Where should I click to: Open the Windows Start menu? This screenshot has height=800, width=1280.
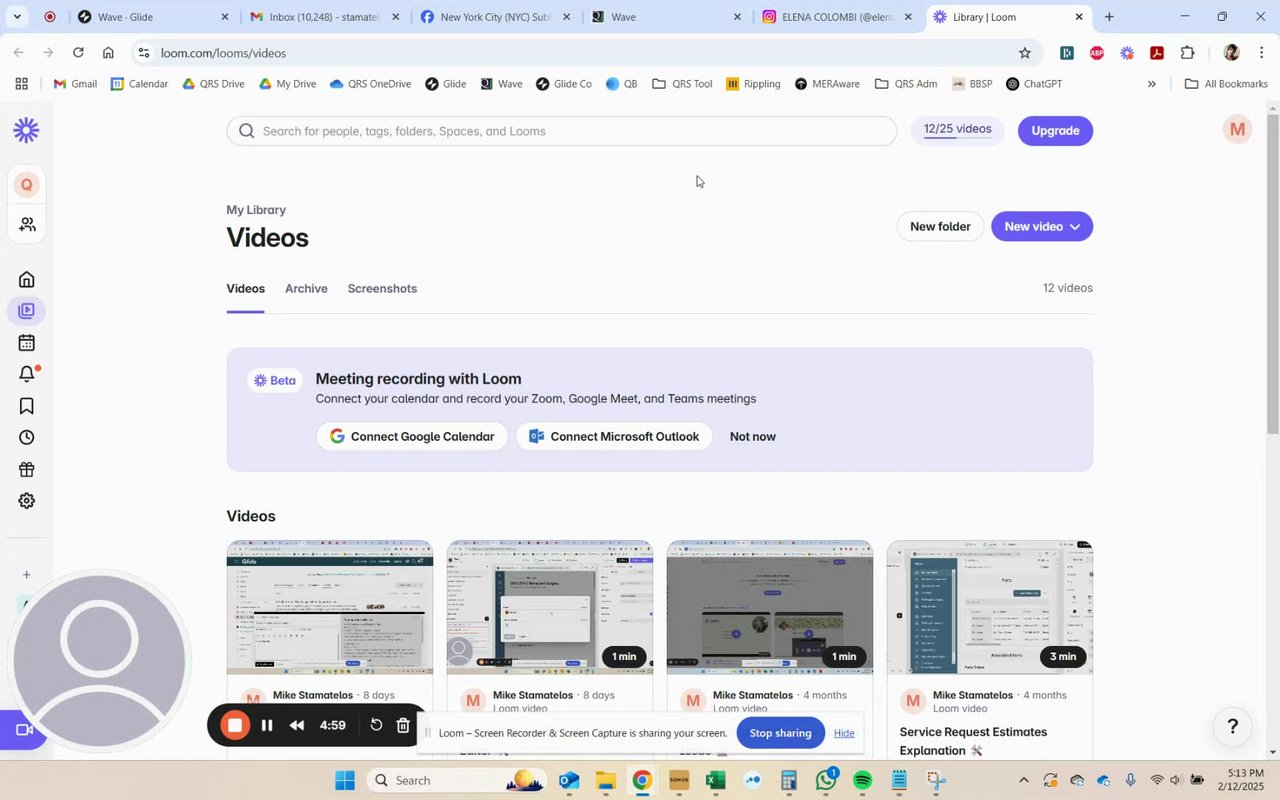pyautogui.click(x=345, y=780)
